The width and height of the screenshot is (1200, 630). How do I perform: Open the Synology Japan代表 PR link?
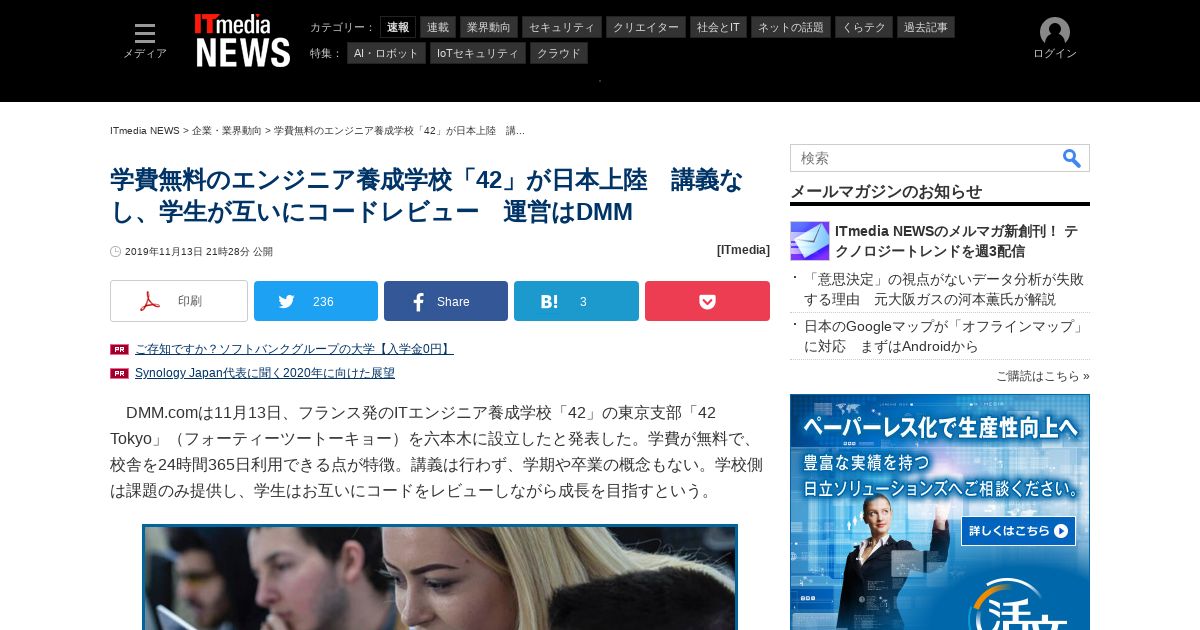click(x=265, y=373)
